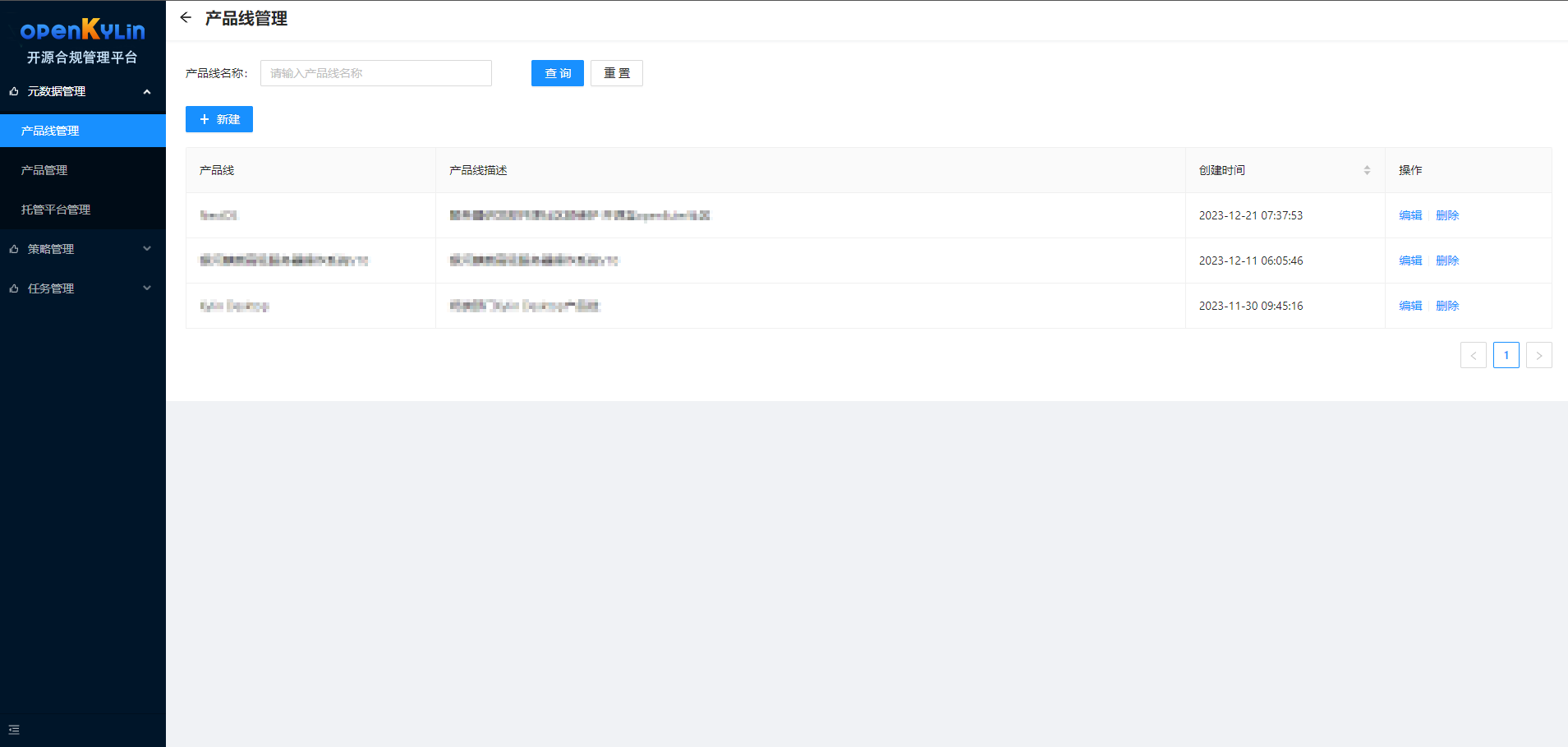Click the sidebar collapse icon at bottom left
Image resolution: width=1568 pixels, height=747 pixels.
point(14,730)
